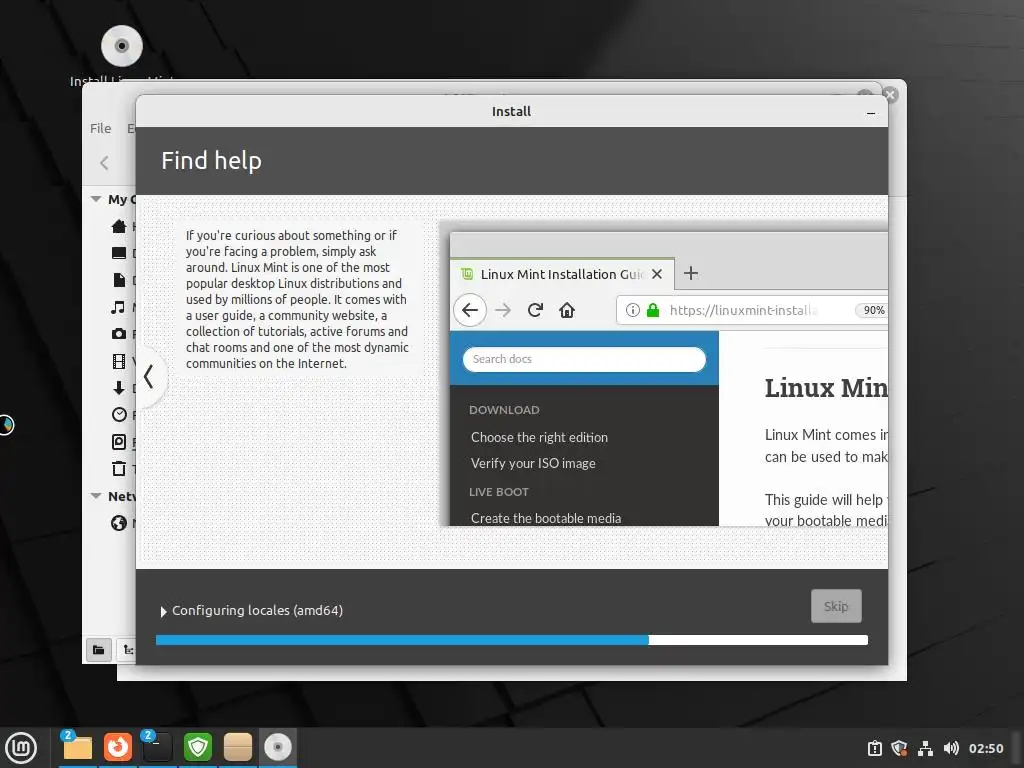This screenshot has height=768, width=1024.
Task: Select File System disk icon in sidebar
Action: [x=119, y=442]
